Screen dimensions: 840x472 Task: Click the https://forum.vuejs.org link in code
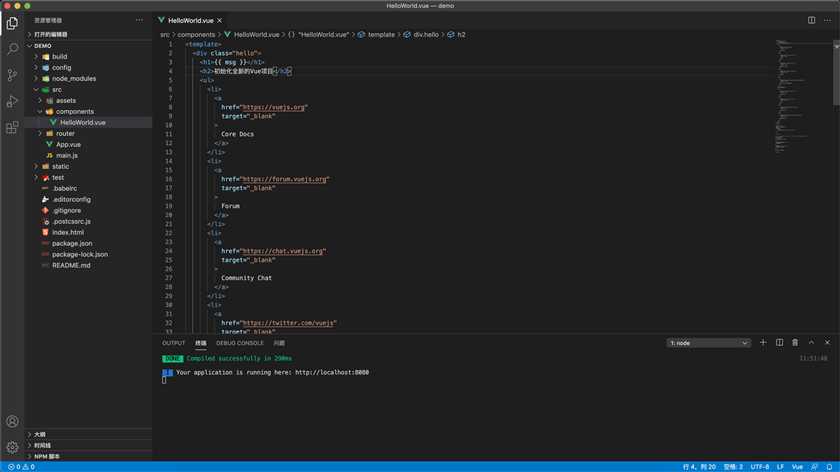[x=284, y=179]
